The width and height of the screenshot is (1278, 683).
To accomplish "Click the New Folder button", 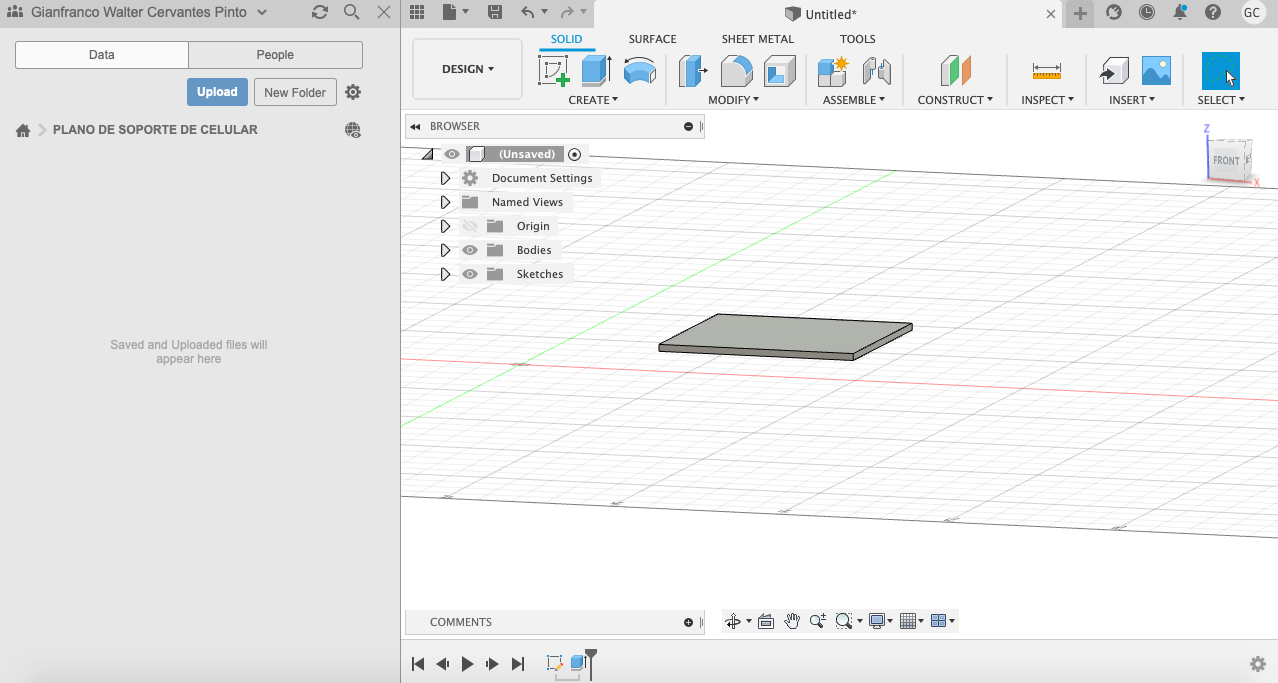I will tap(295, 92).
